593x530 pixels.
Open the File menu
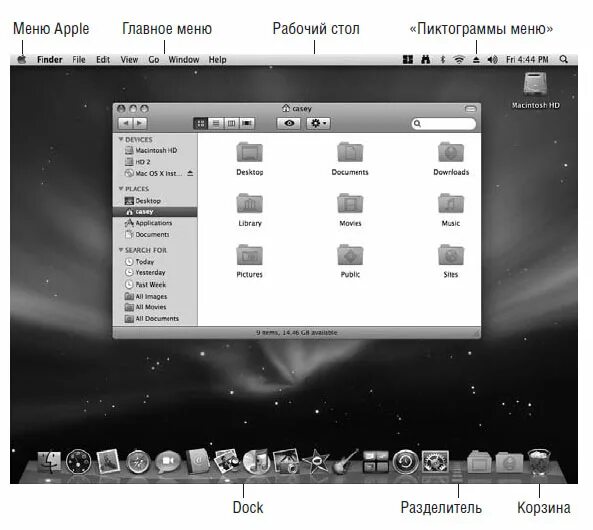pyautogui.click(x=79, y=60)
